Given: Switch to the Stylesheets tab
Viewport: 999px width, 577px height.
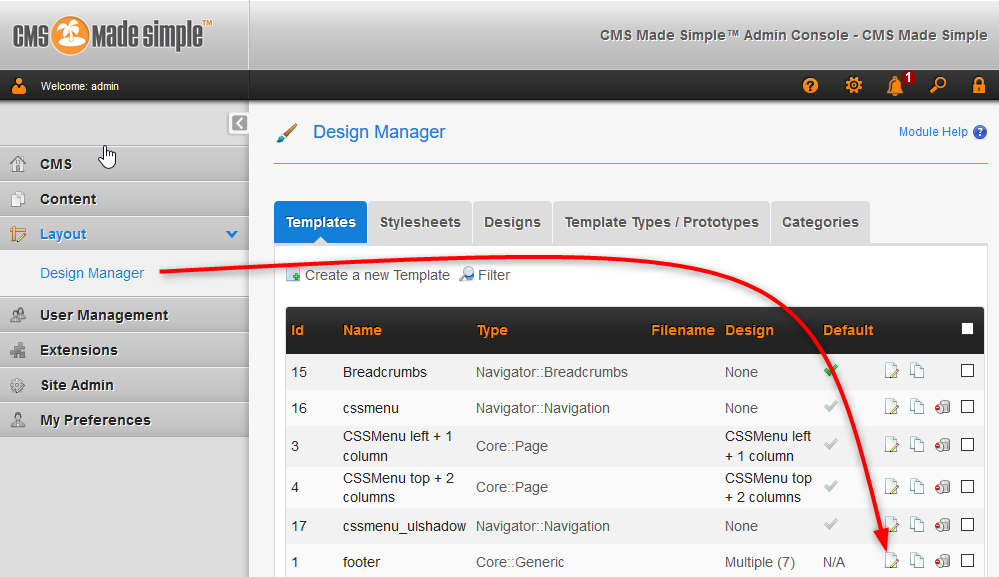Looking at the screenshot, I should tap(420, 222).
